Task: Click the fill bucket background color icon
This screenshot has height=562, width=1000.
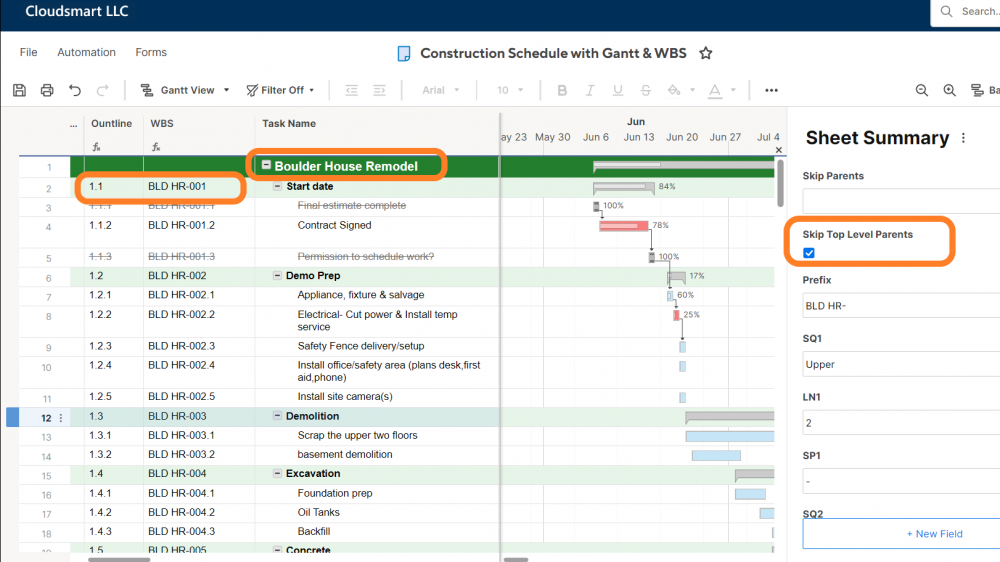Action: pos(674,90)
